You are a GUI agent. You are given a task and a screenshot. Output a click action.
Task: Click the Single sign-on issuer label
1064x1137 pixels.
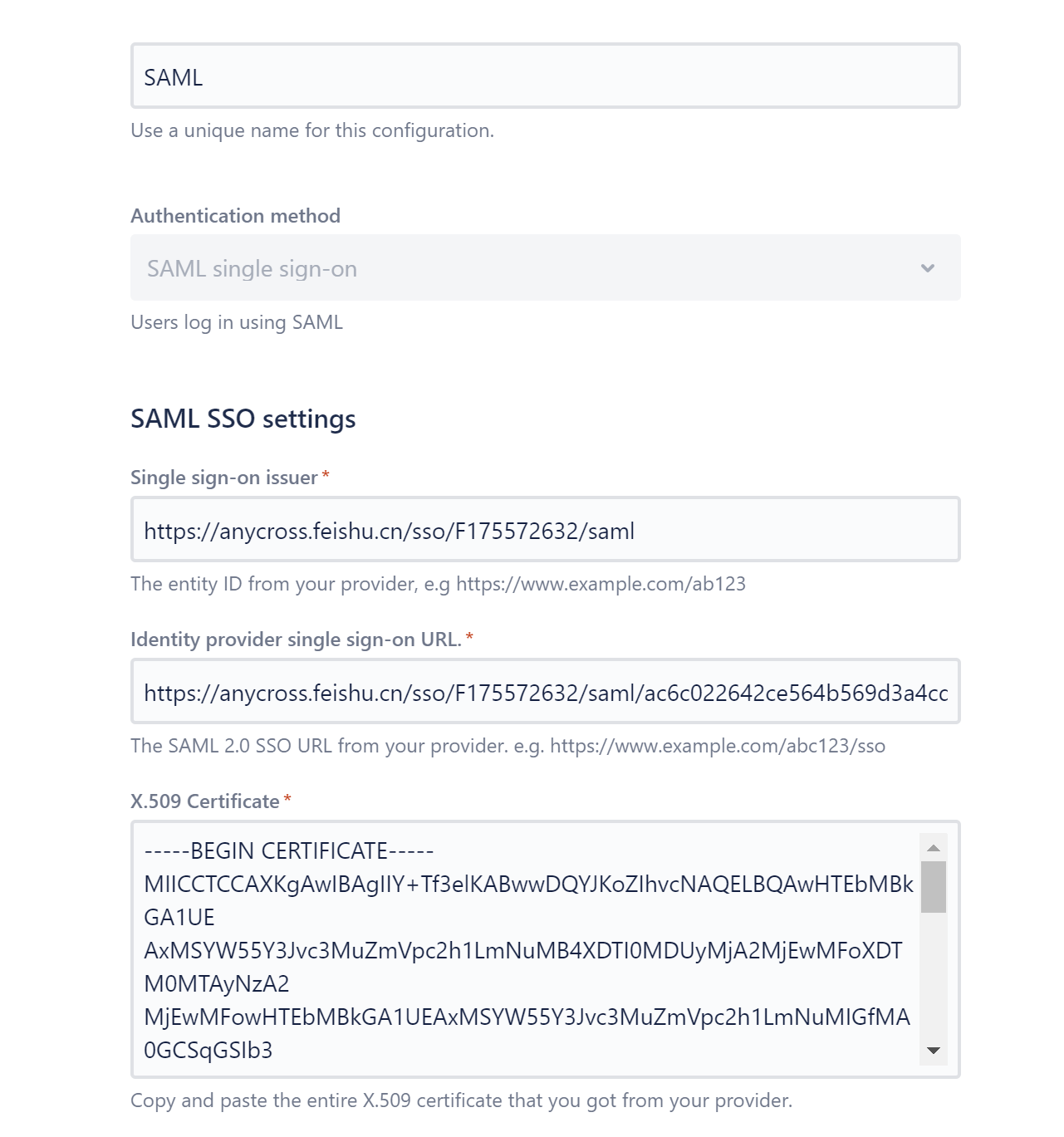(224, 478)
